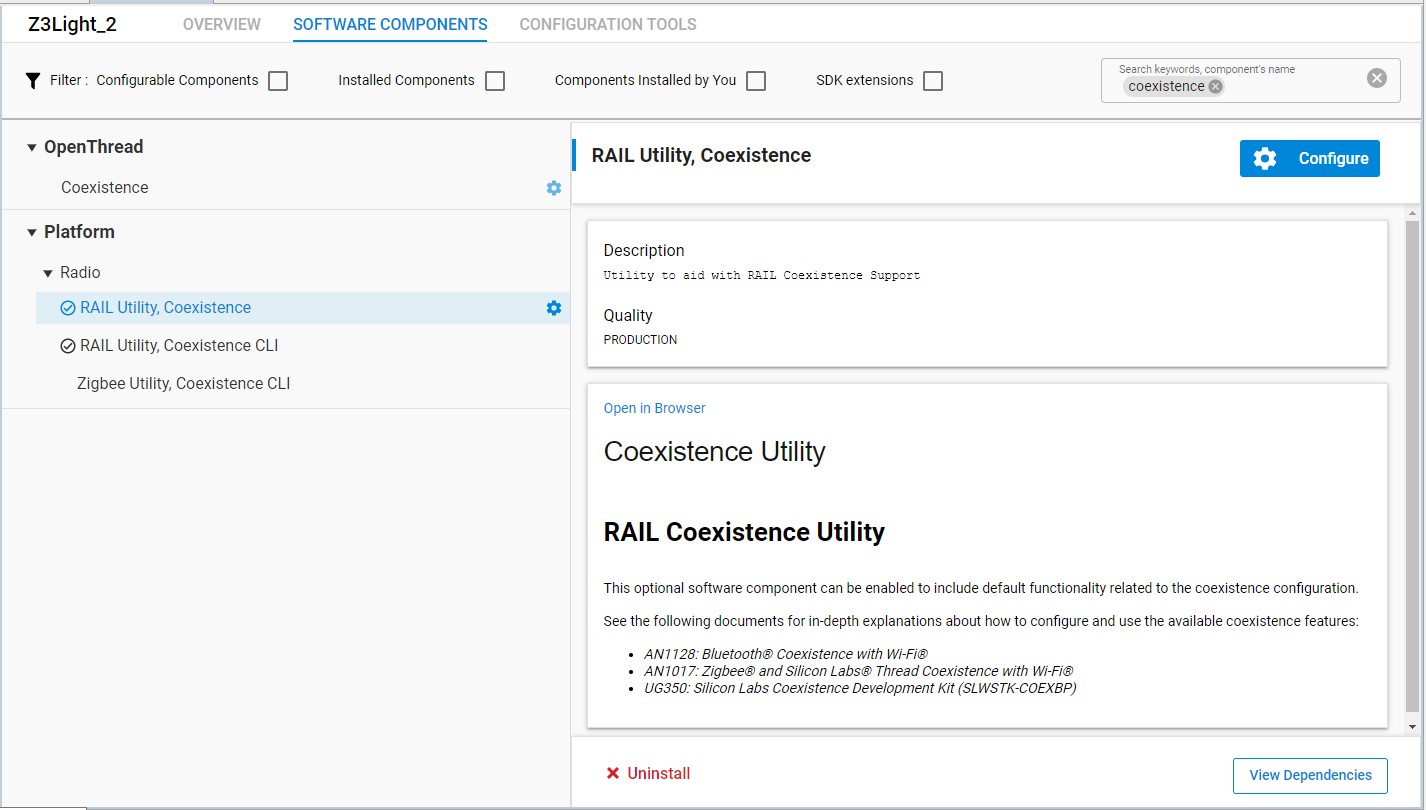
Task: Select RAIL Utility, Coexistence tree item
Action: [303, 308]
